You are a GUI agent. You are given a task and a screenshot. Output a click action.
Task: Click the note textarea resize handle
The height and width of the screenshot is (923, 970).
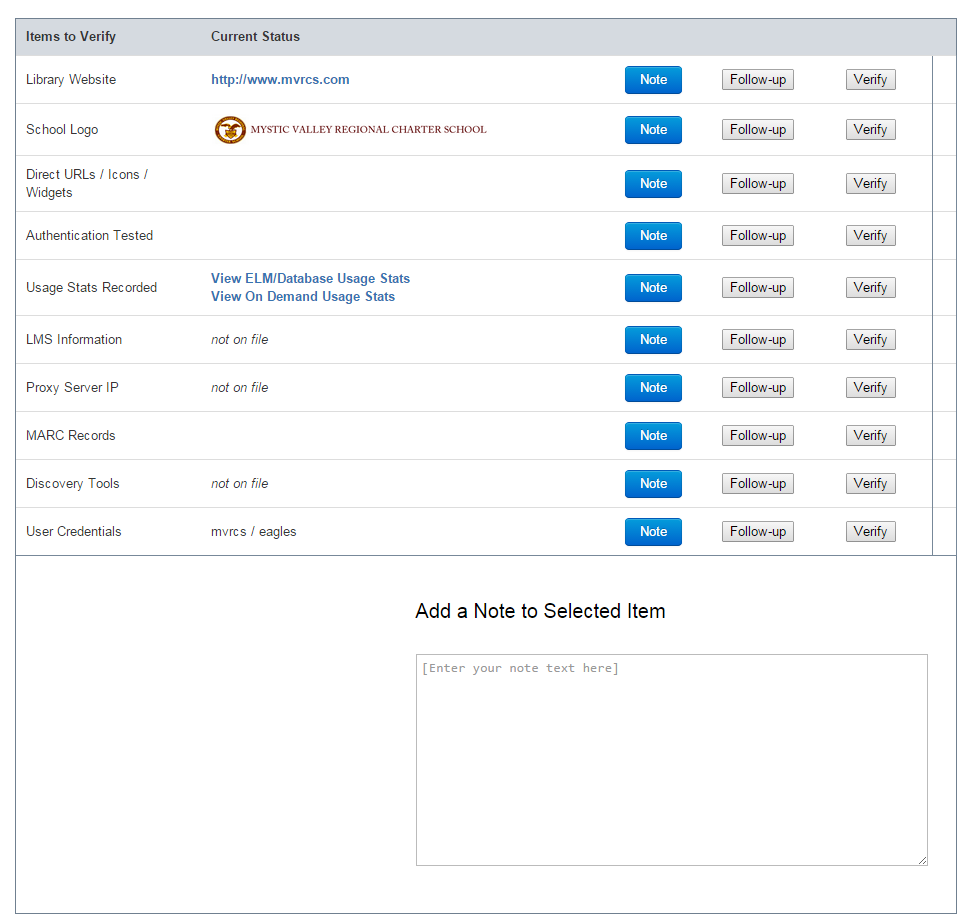(x=922, y=861)
